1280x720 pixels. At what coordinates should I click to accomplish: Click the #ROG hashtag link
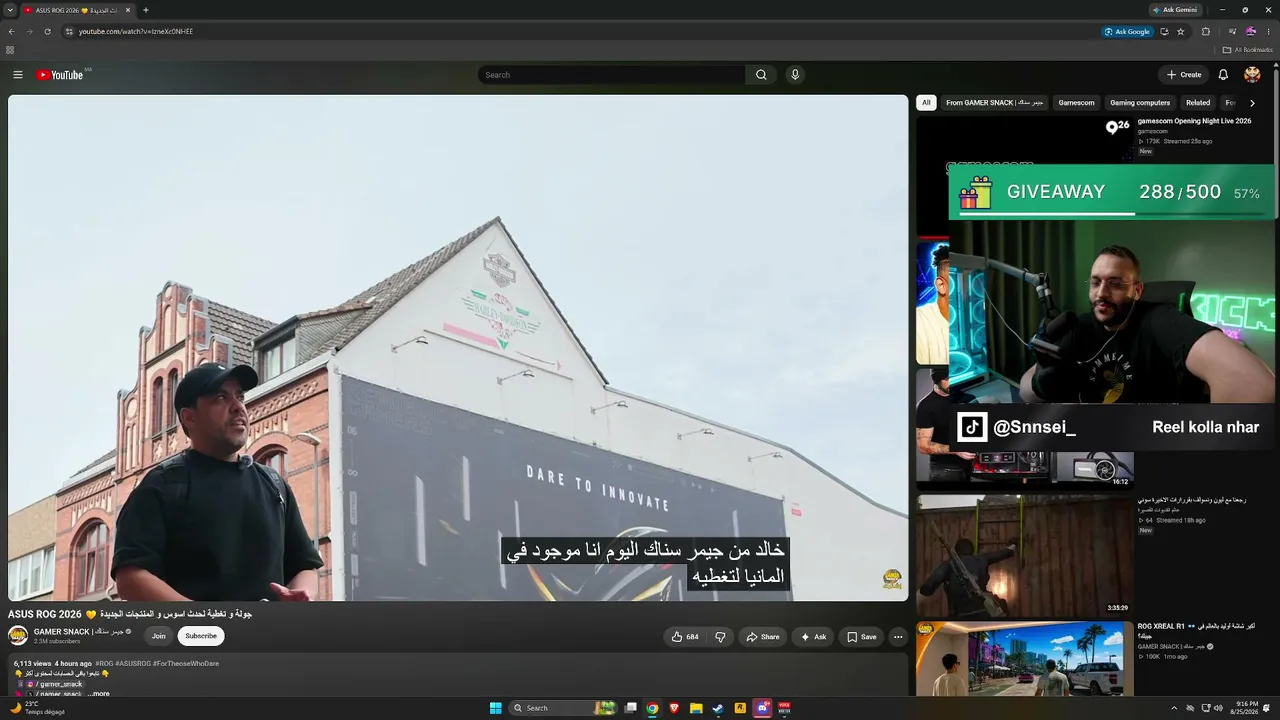pyautogui.click(x=104, y=663)
